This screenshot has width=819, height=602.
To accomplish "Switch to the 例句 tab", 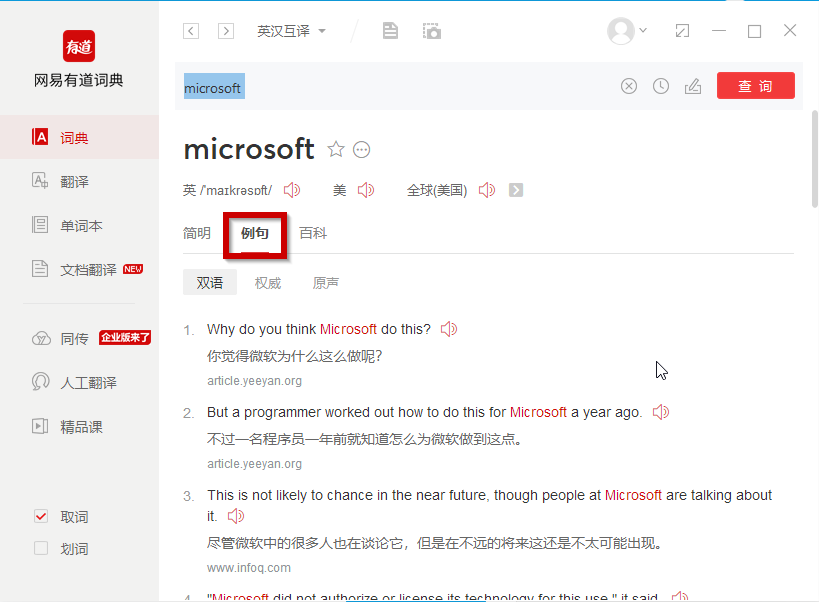I will tap(255, 233).
